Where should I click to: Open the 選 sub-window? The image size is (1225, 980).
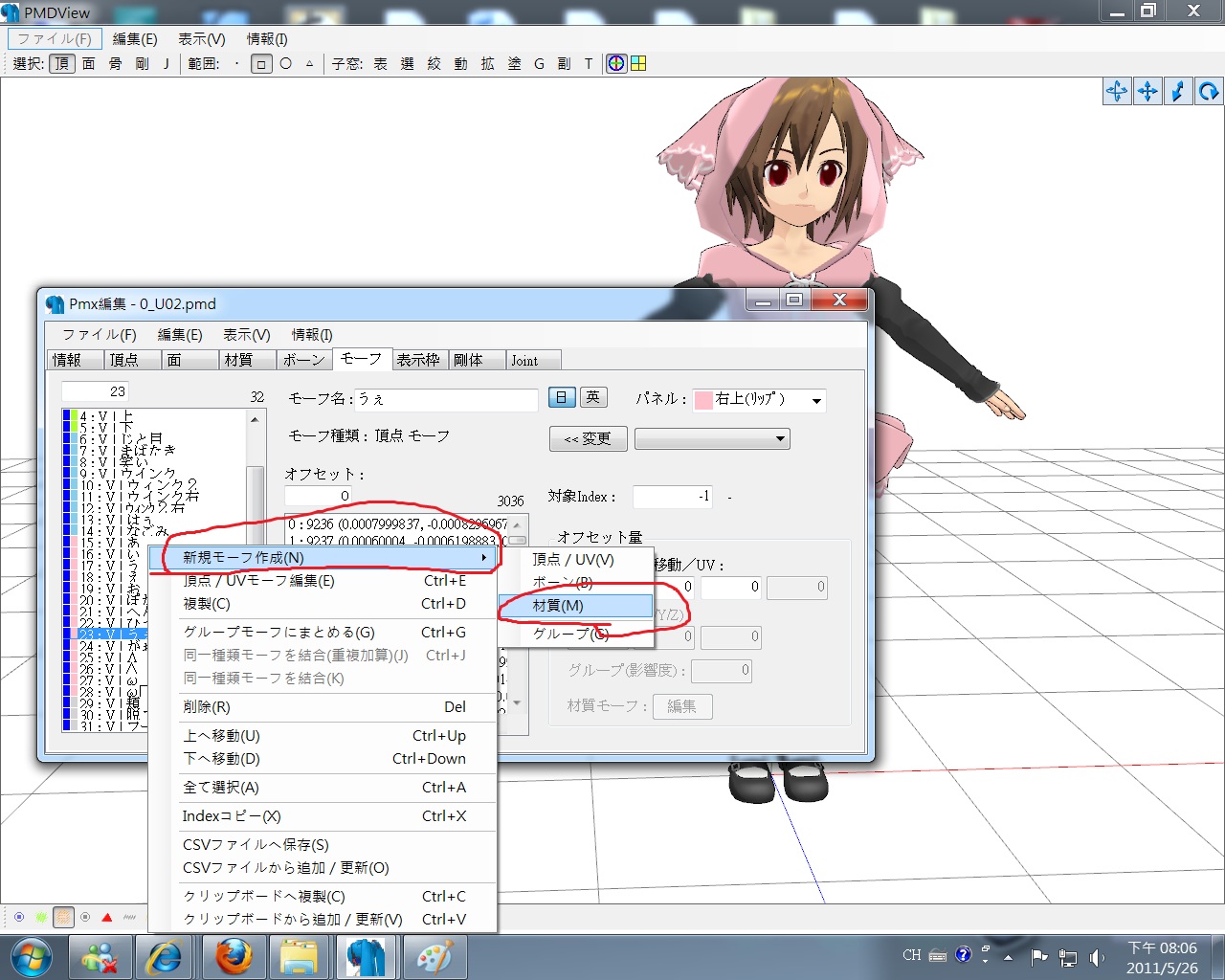407,63
